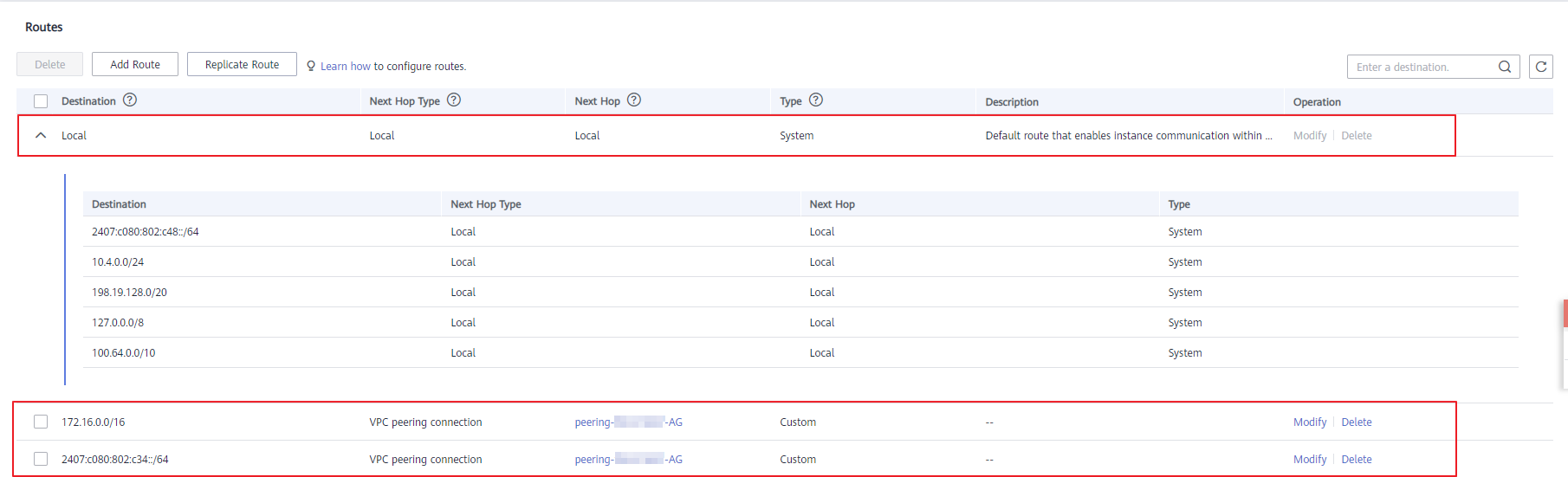Open peering connection link for 172.16.0.0/16
The image size is (1568, 477).
(x=628, y=422)
